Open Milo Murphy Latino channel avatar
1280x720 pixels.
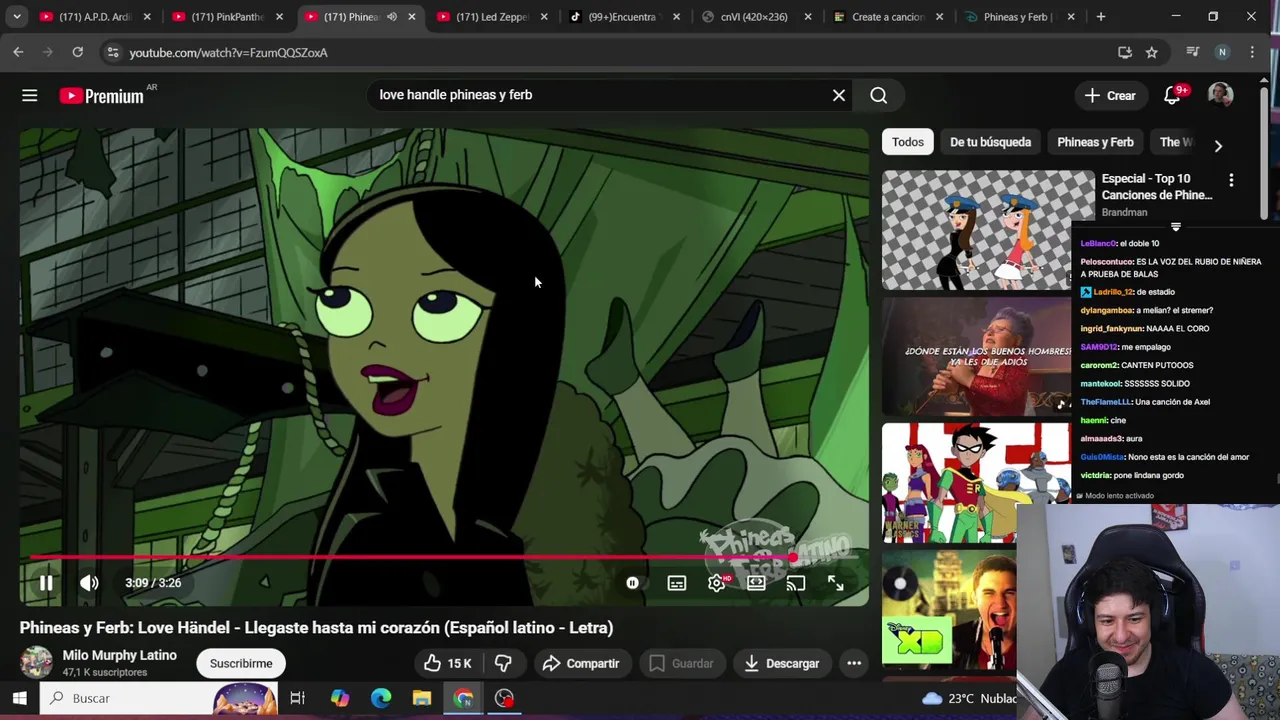pos(37,662)
